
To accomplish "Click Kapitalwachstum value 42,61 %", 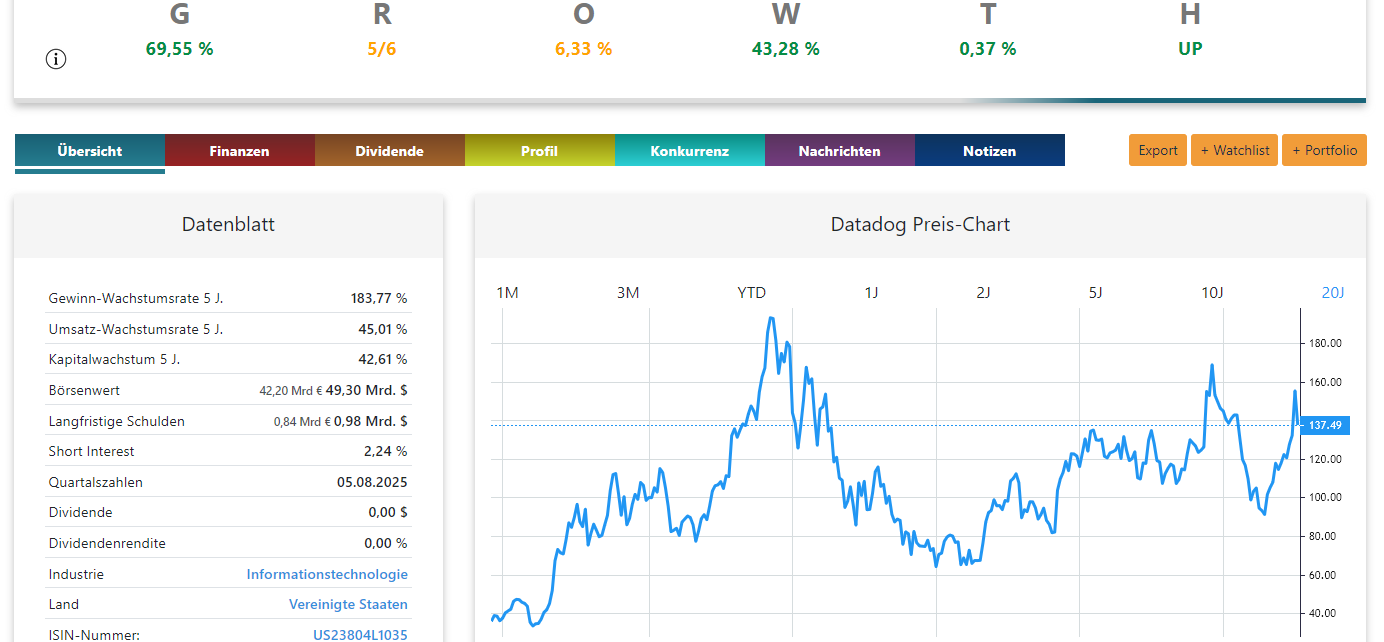I will 384,359.
